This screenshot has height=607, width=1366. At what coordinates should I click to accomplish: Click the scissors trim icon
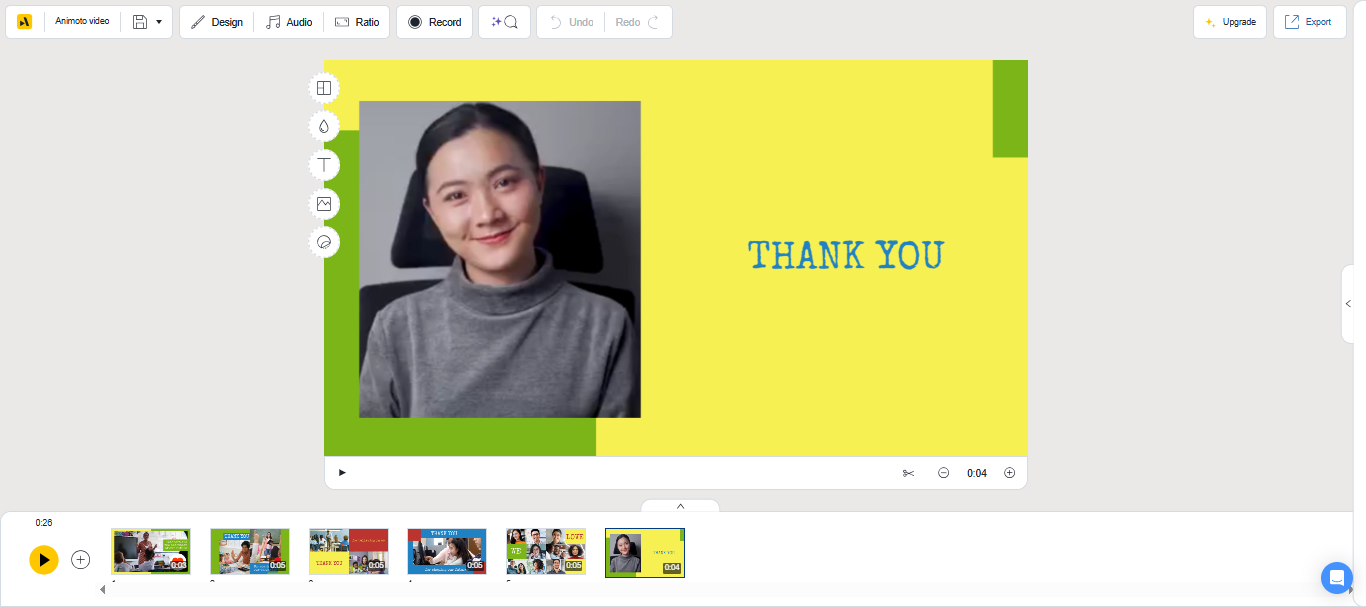(908, 473)
